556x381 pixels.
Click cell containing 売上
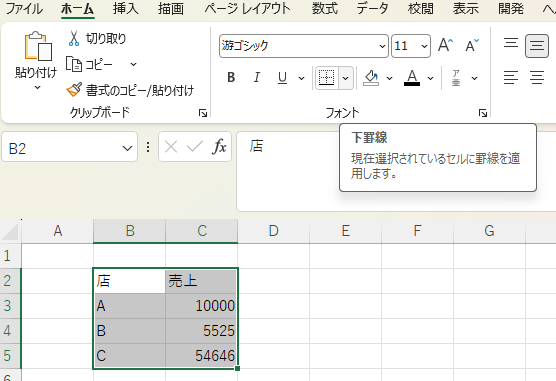coord(201,281)
